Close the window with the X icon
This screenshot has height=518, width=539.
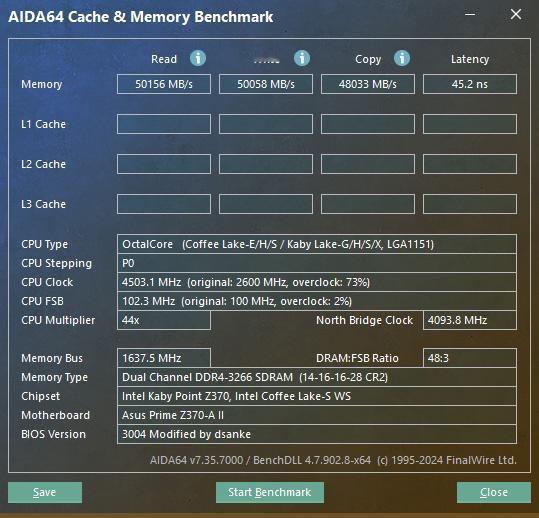[516, 14]
